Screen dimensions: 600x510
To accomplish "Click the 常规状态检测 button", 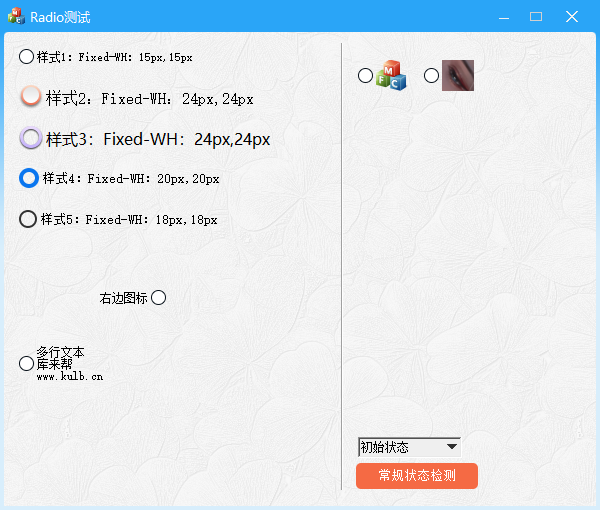I will point(417,476).
